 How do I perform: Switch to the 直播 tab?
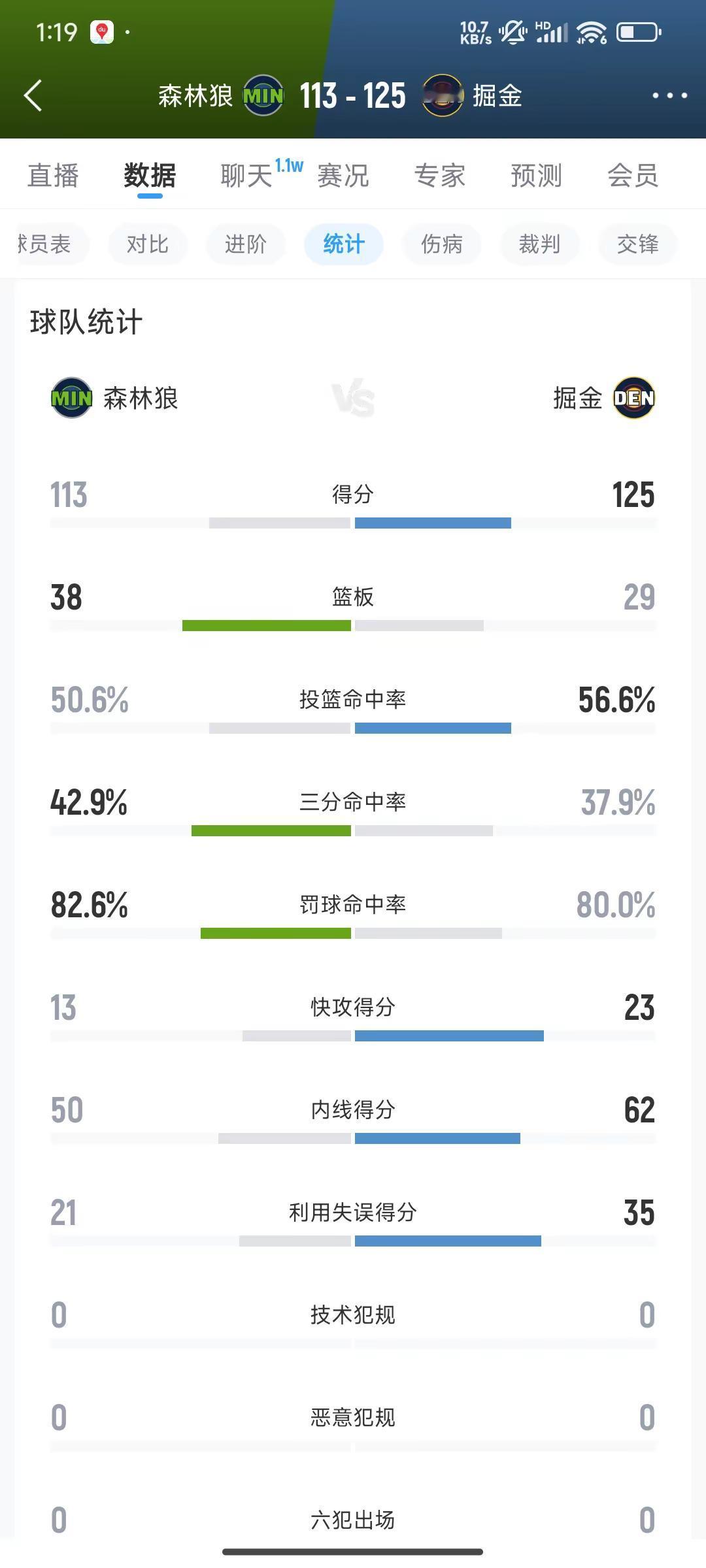pos(53,175)
